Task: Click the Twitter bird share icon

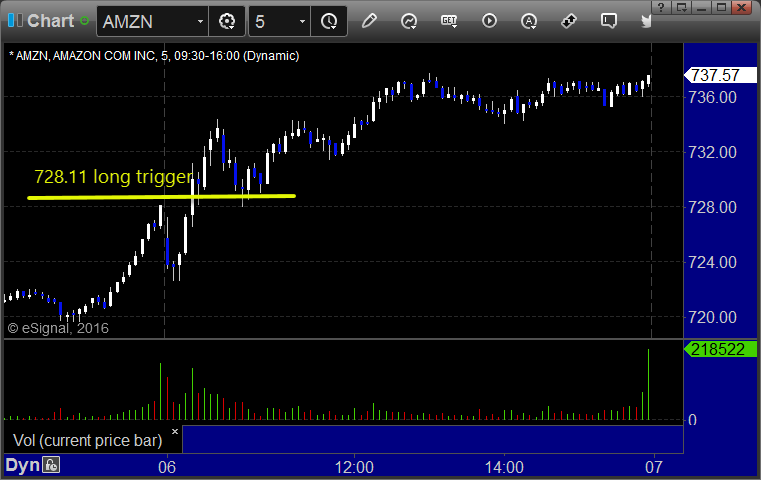Action: coord(646,21)
